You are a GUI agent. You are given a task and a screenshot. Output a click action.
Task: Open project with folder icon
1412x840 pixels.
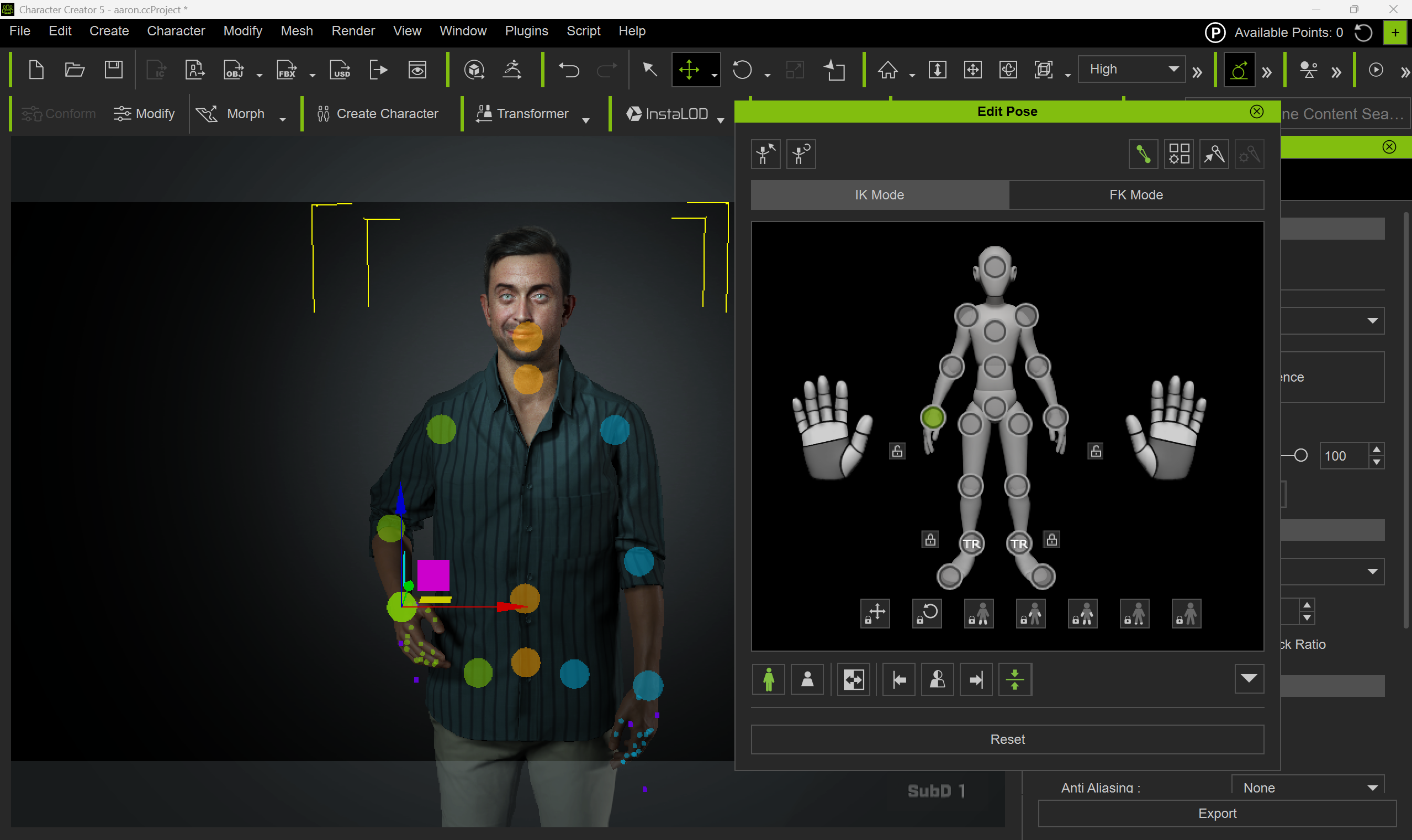(75, 70)
